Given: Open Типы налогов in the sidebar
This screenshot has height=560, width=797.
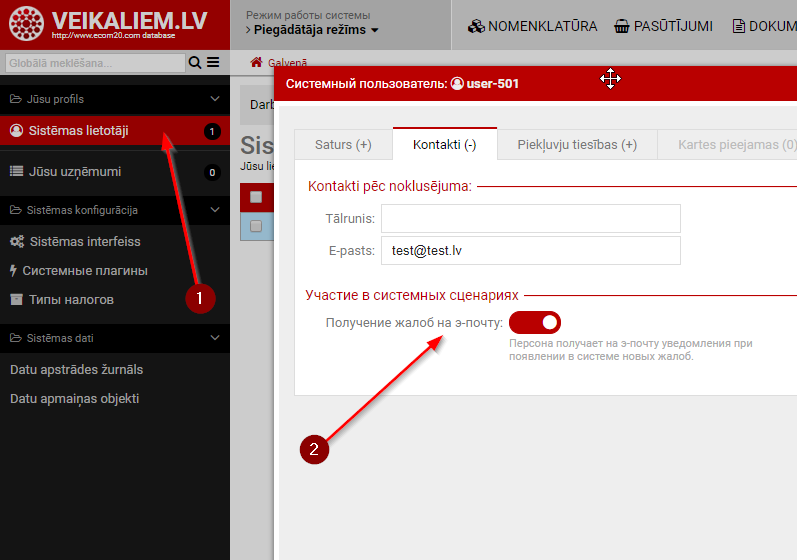Looking at the screenshot, I should pos(70,299).
